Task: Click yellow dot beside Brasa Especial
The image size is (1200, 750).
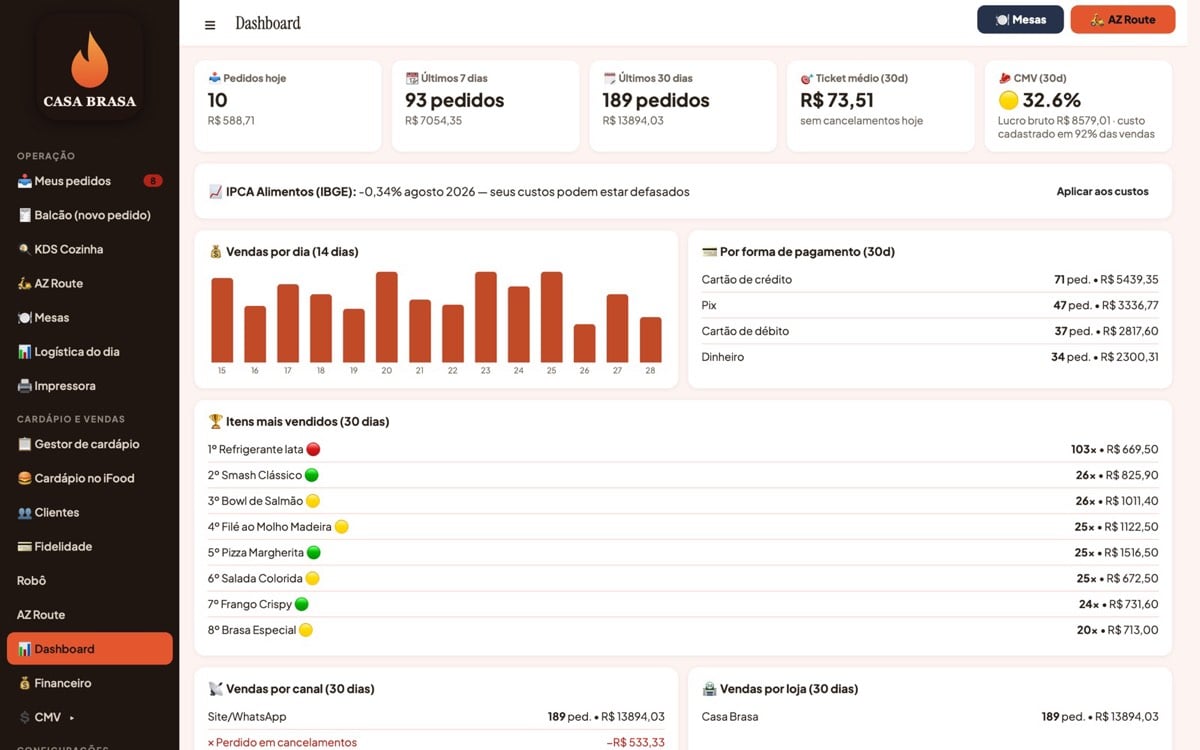Action: (x=306, y=630)
